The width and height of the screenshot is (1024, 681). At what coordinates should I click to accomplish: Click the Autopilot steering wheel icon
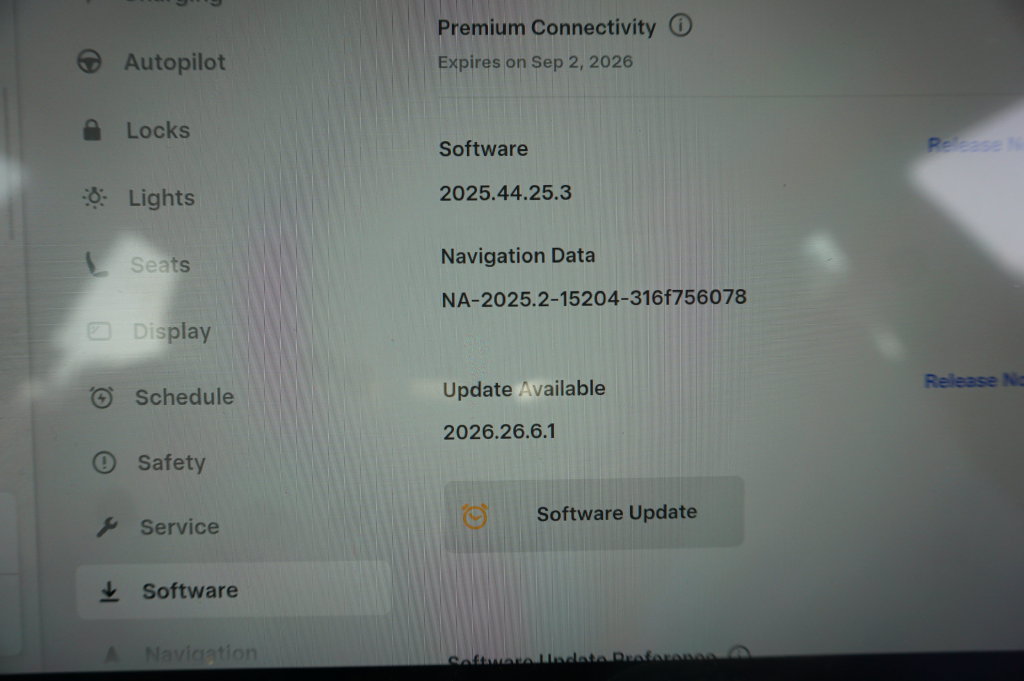(89, 62)
